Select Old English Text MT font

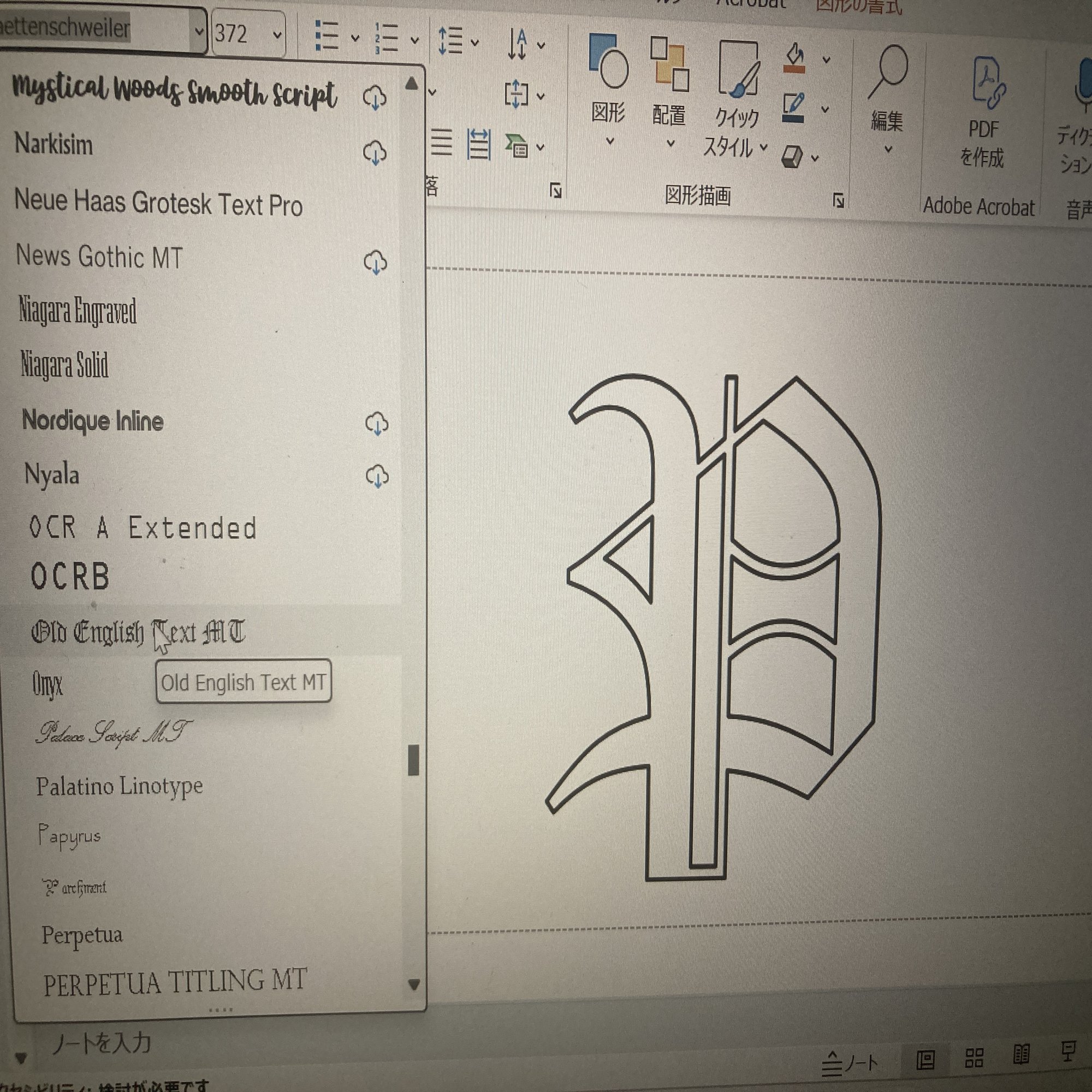click(139, 632)
